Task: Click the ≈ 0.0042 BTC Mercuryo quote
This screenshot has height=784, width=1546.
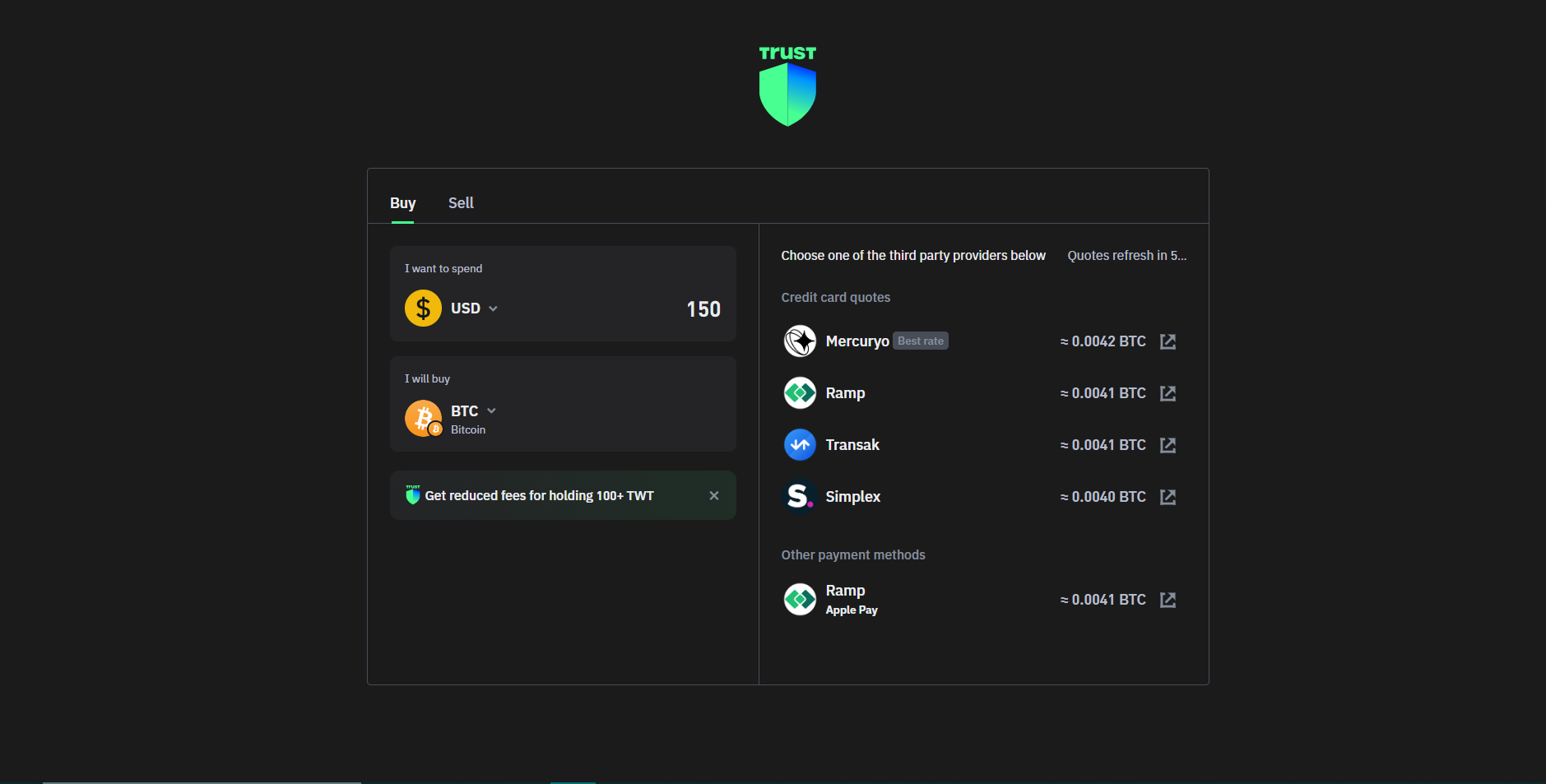Action: (1103, 341)
